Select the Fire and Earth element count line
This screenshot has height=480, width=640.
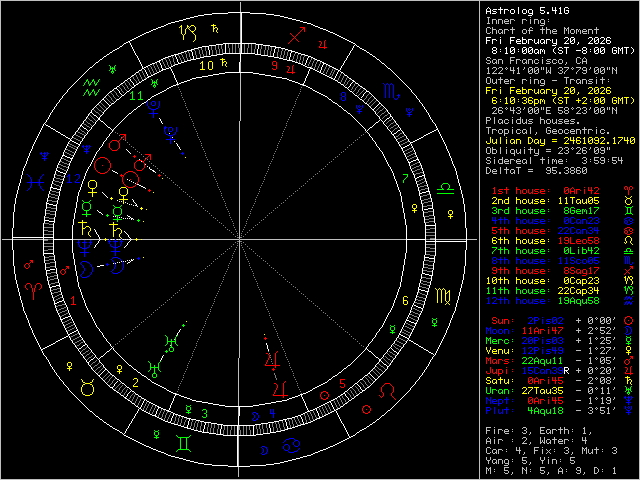536,429
